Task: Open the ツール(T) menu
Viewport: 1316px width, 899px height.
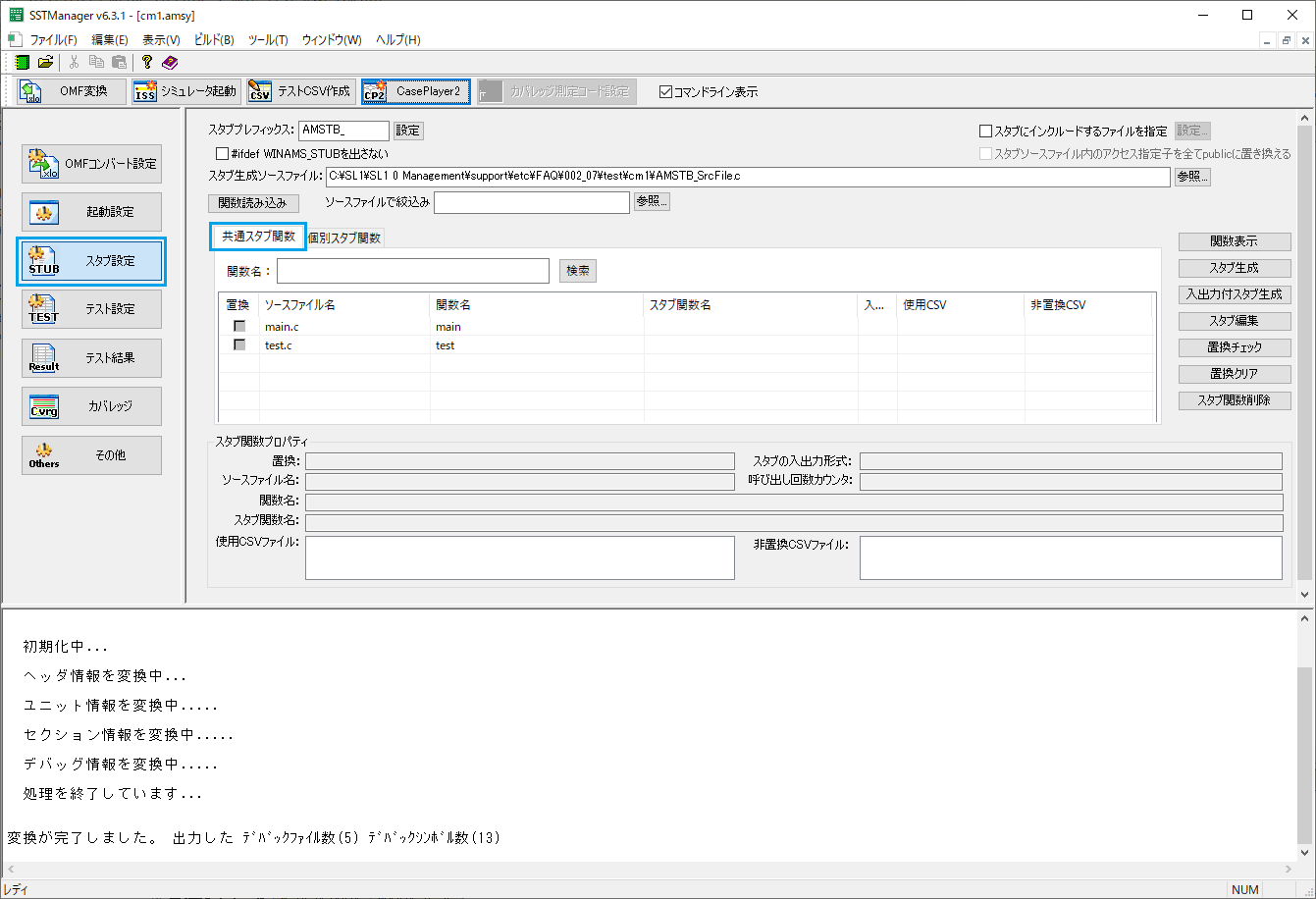Action: point(268,40)
